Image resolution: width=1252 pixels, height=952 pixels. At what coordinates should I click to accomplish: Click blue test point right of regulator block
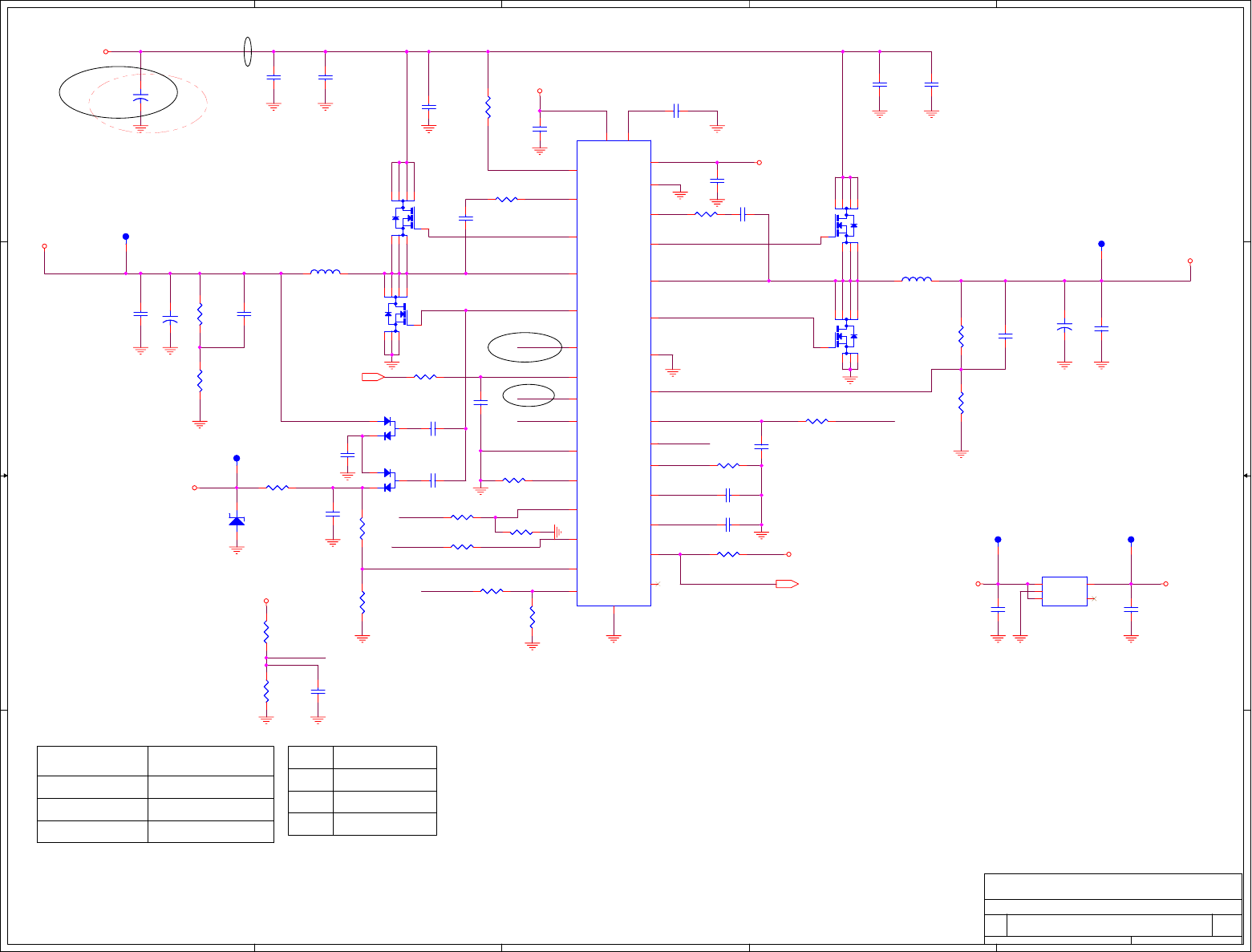1131,540
